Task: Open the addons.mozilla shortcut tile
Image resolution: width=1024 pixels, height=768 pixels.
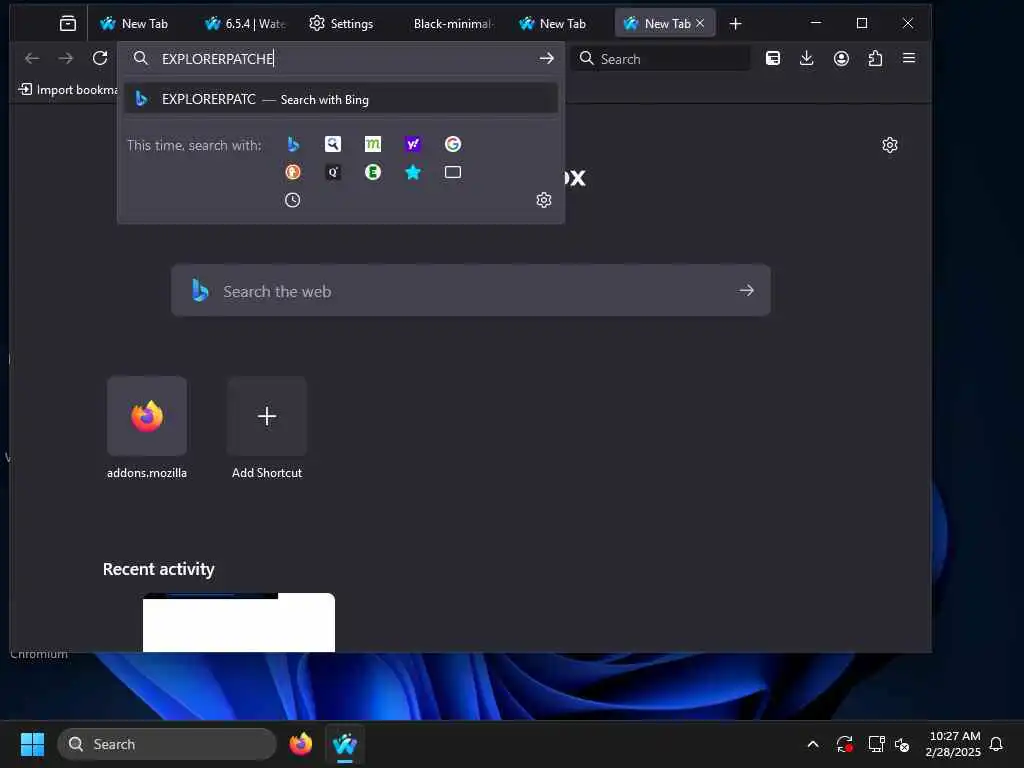Action: coord(147,416)
